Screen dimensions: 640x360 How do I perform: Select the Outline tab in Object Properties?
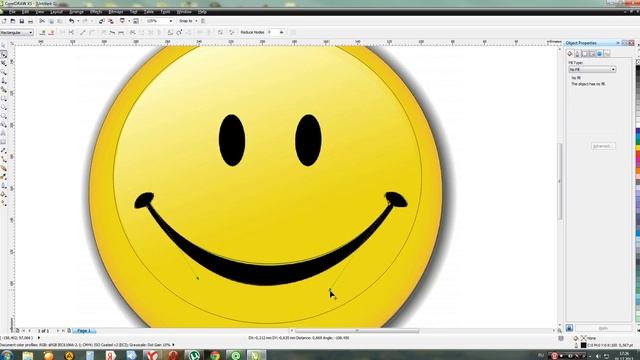577,53
